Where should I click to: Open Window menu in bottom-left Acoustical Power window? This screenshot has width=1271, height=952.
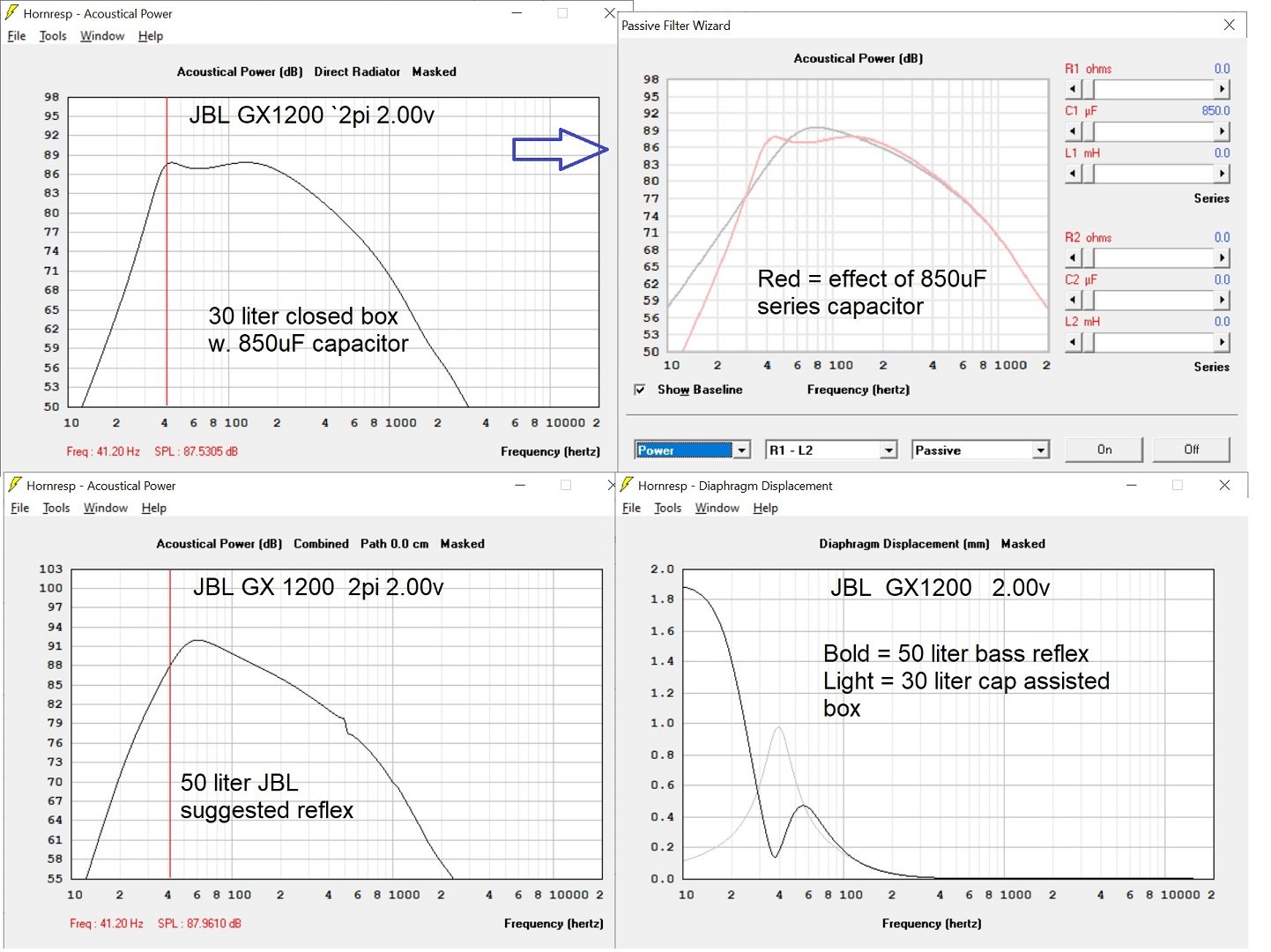(x=106, y=509)
